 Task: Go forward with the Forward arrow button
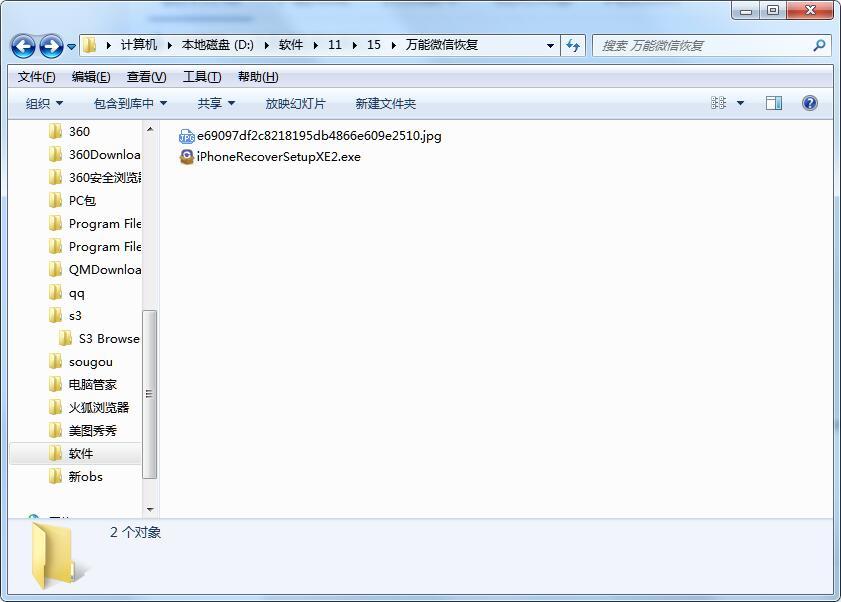(x=51, y=46)
